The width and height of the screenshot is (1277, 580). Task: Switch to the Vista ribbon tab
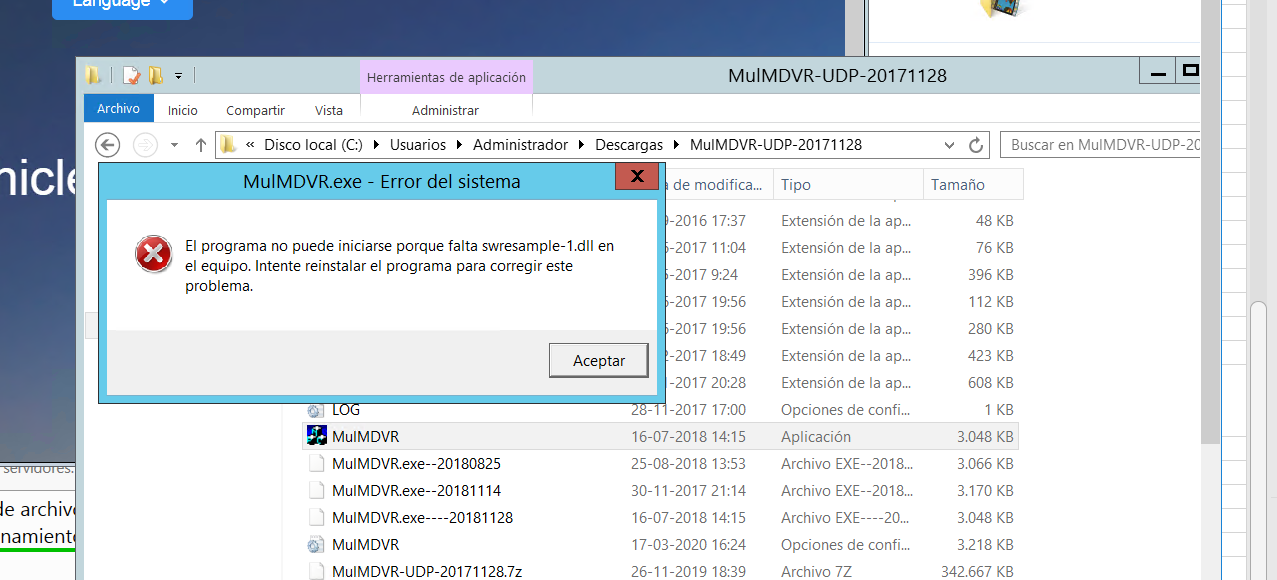tap(329, 110)
